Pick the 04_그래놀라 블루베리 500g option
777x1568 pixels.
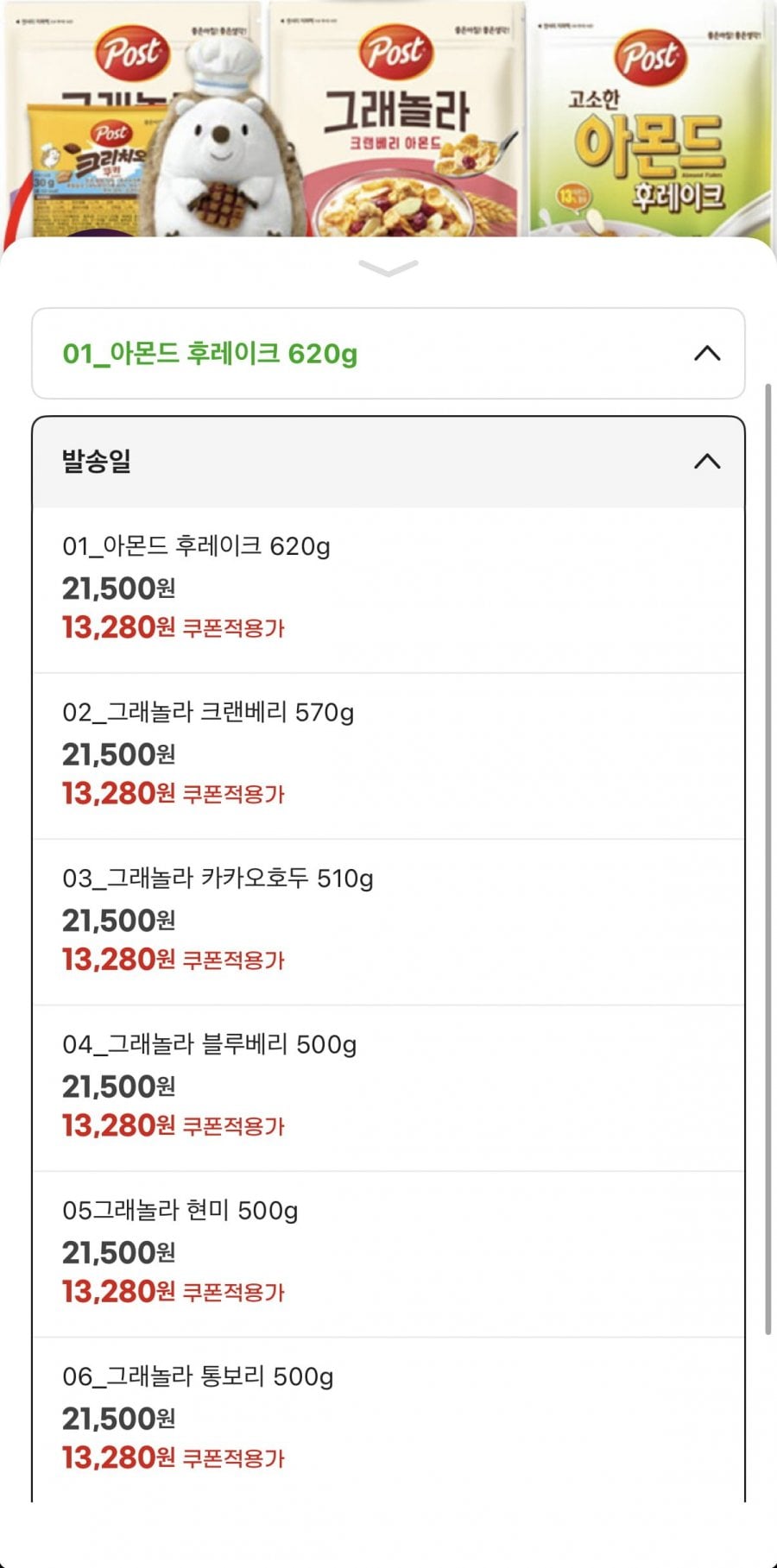pyautogui.click(x=209, y=1045)
